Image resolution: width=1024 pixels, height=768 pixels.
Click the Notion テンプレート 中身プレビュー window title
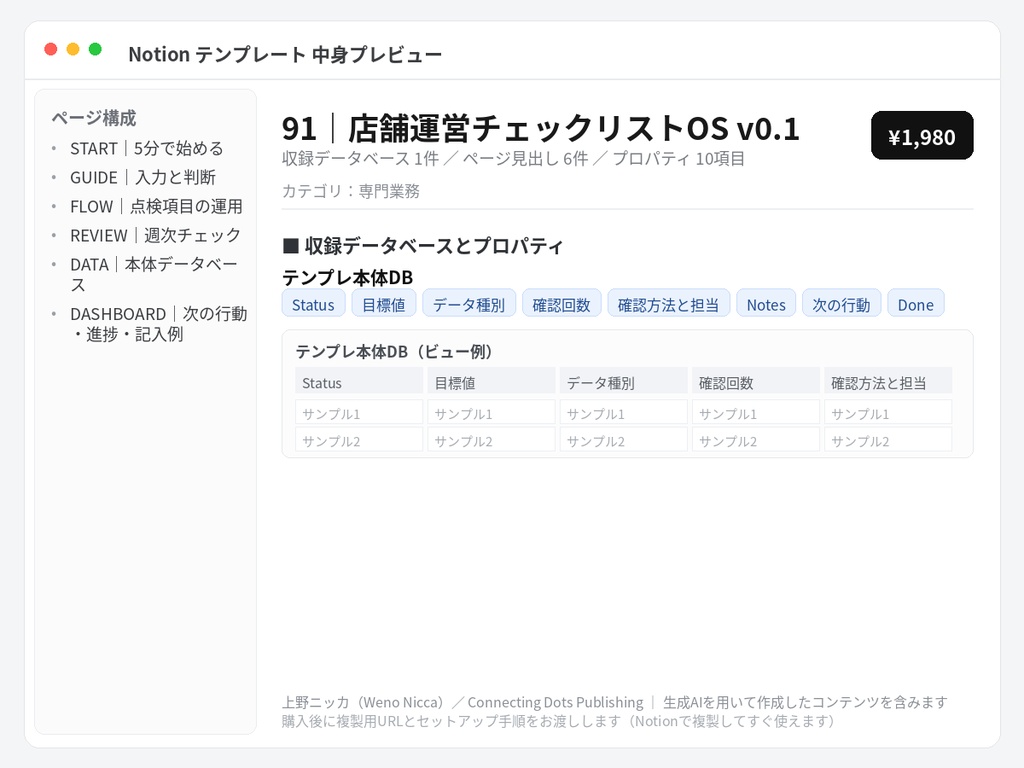coord(285,54)
